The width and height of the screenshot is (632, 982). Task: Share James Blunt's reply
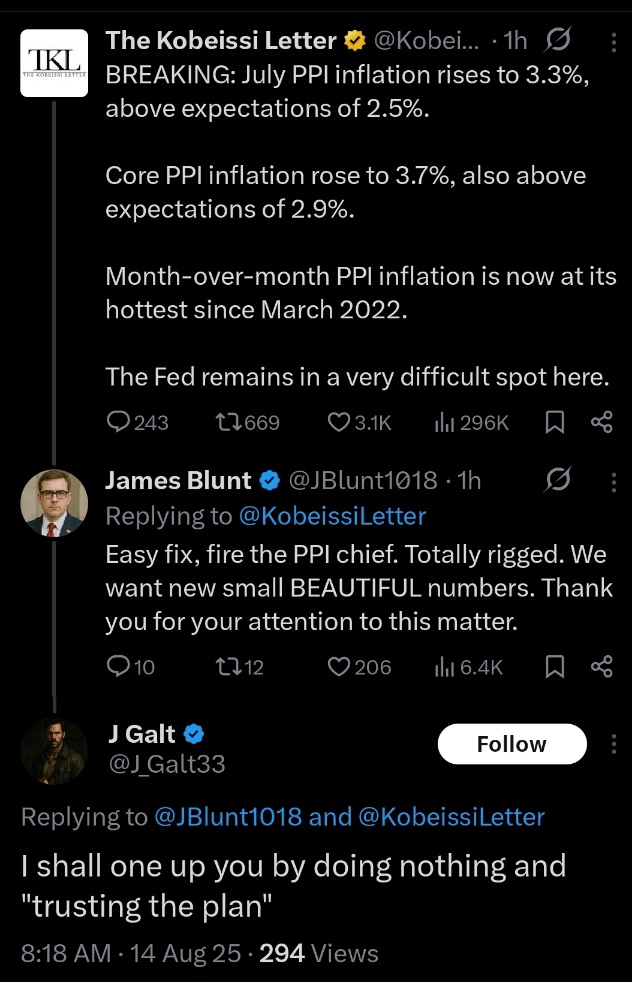(x=601, y=666)
